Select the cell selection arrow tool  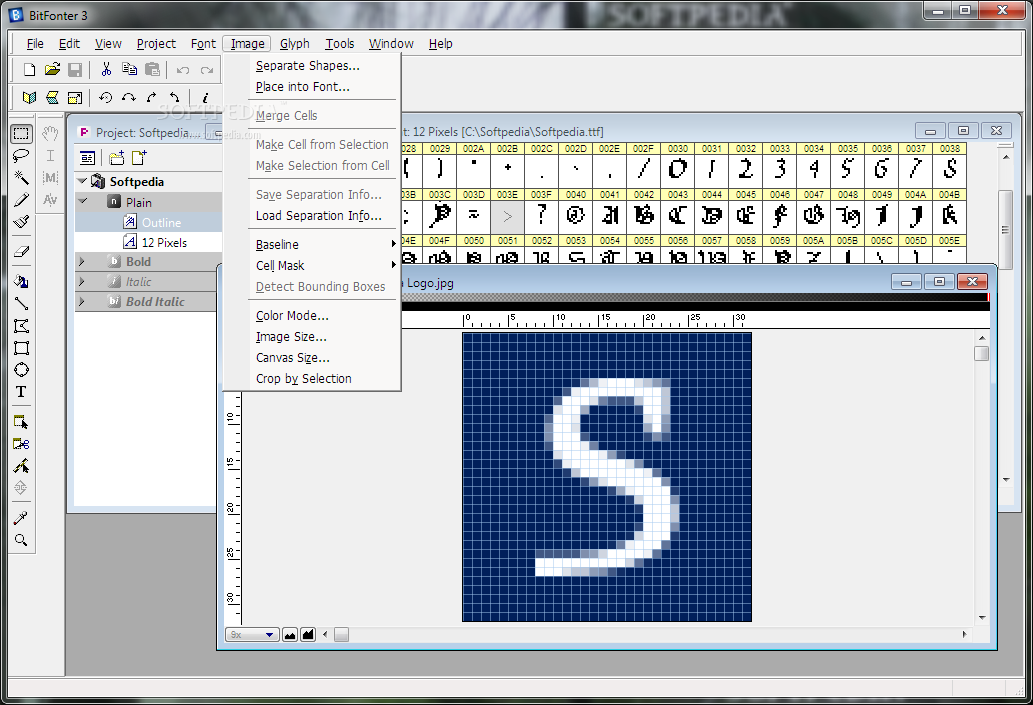21,422
